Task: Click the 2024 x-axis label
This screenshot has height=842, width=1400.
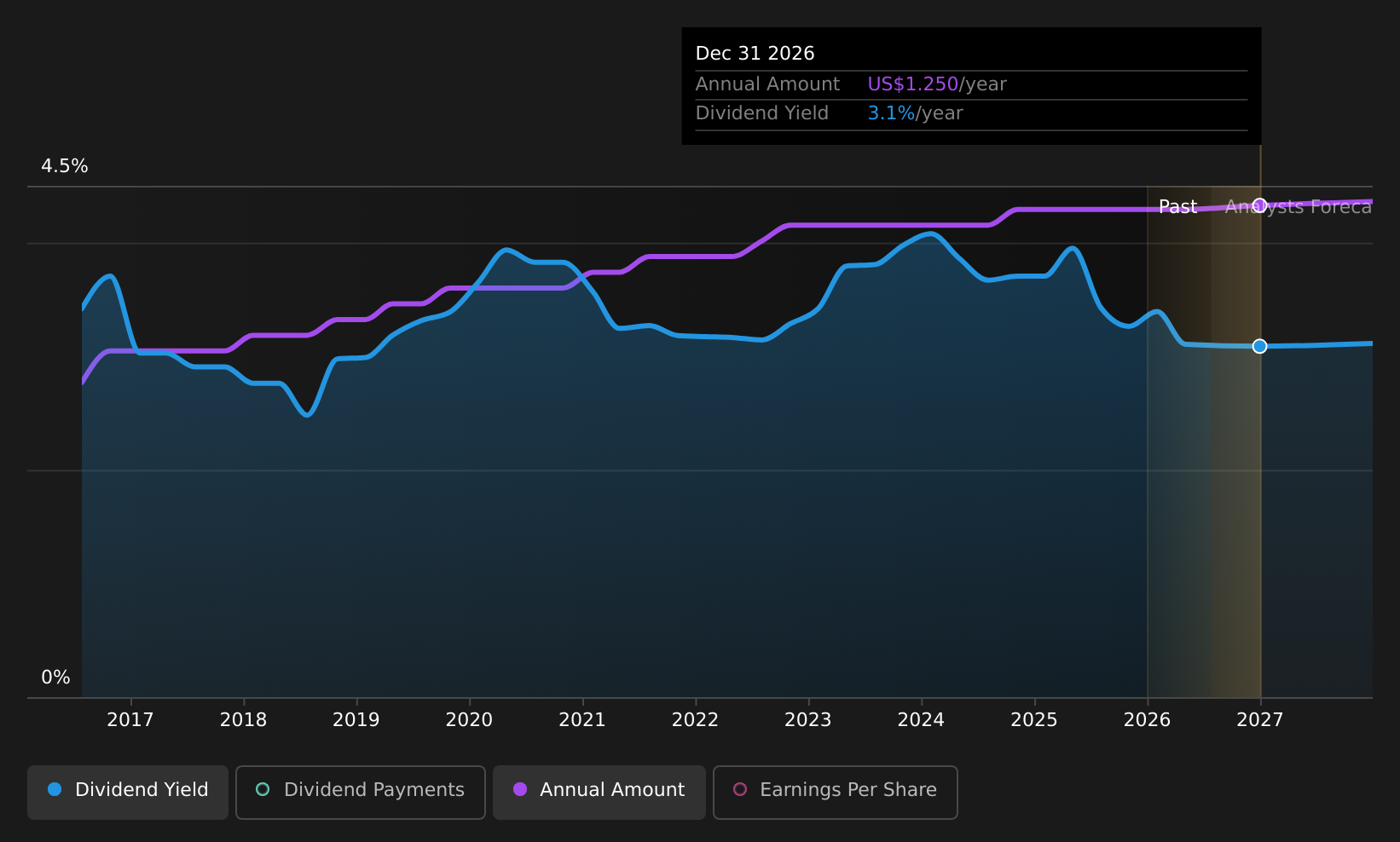Action: pyautogui.click(x=922, y=720)
